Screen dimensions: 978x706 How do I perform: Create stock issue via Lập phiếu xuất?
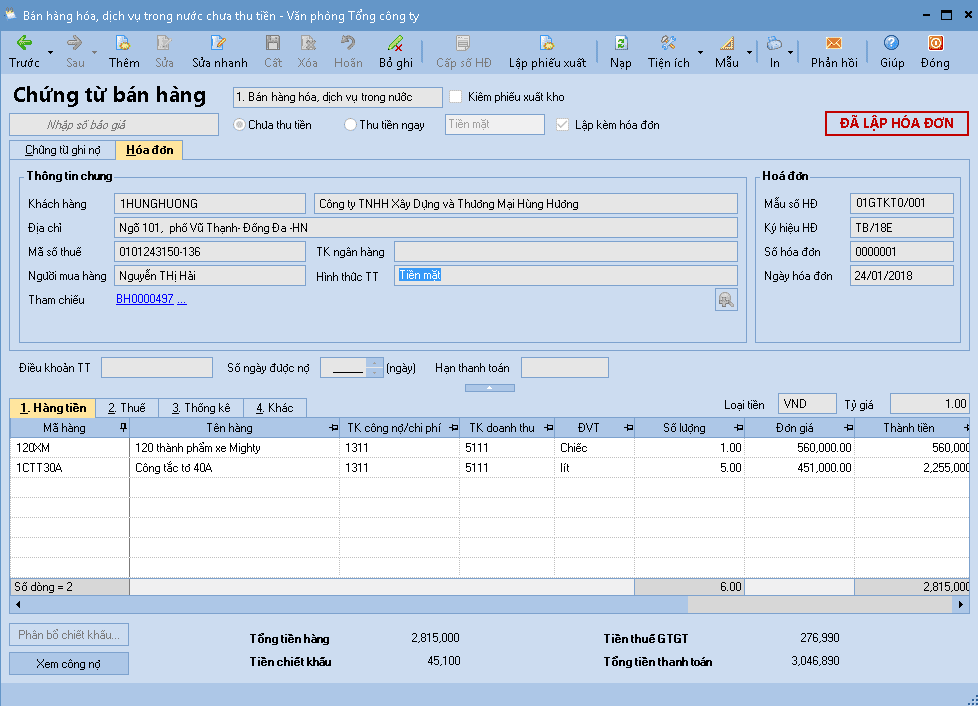547,51
